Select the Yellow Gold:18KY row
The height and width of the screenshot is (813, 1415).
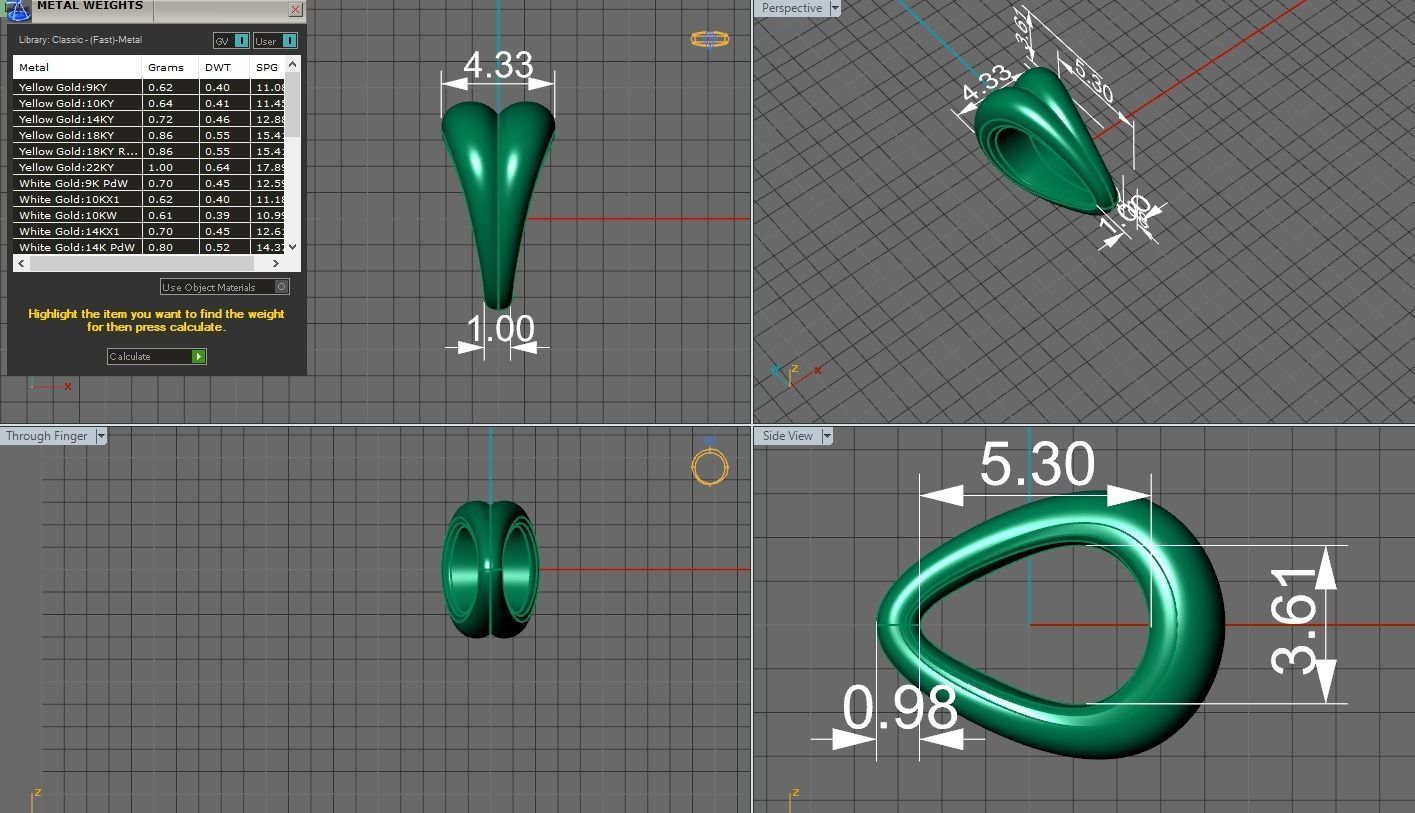150,135
